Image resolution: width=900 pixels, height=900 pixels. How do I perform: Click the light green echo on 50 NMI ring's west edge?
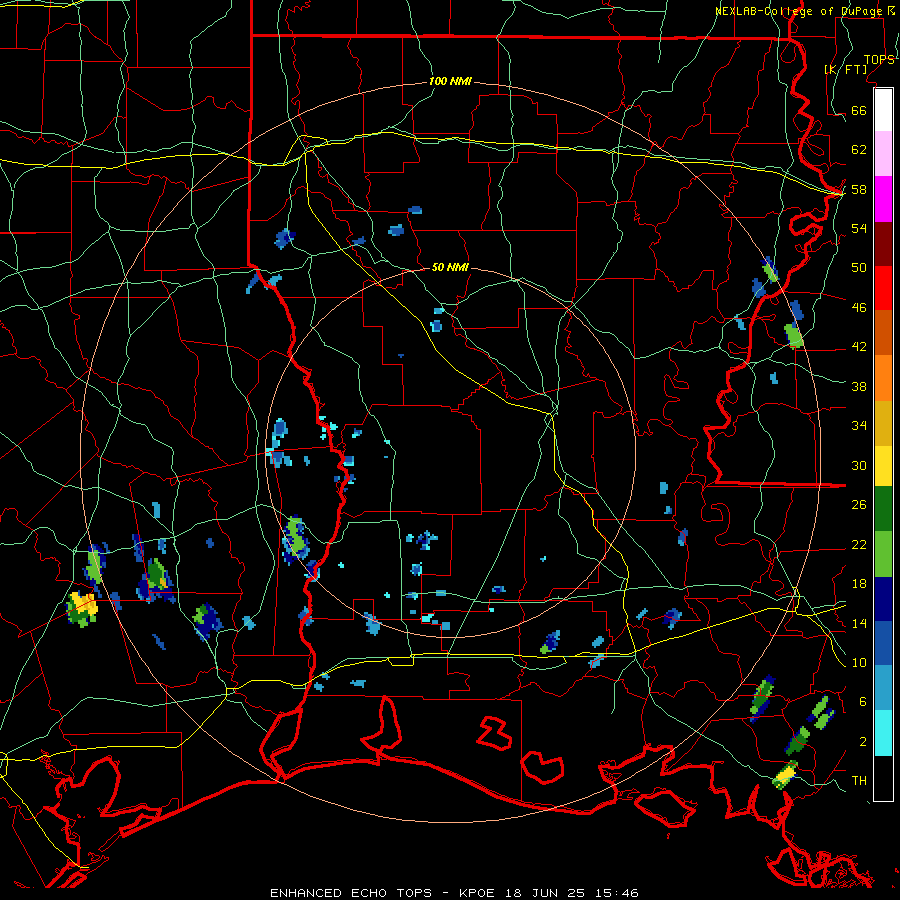coord(296,536)
